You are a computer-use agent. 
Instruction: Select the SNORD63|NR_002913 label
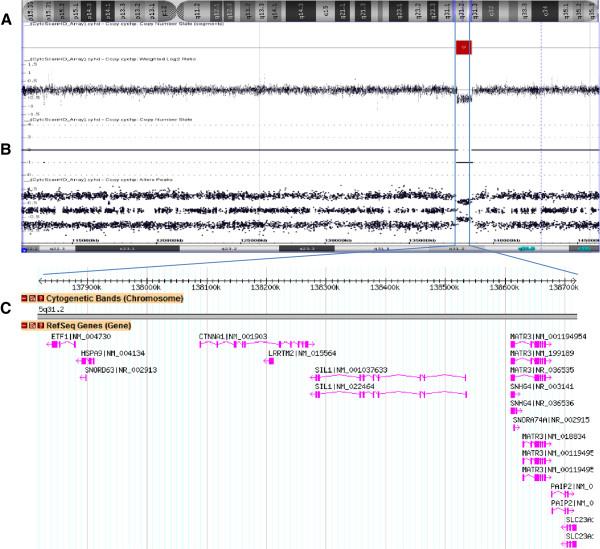pyautogui.click(x=121, y=370)
